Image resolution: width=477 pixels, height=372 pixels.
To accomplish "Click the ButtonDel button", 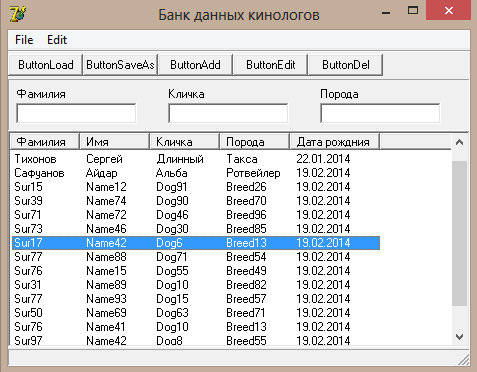I will pyautogui.click(x=346, y=65).
